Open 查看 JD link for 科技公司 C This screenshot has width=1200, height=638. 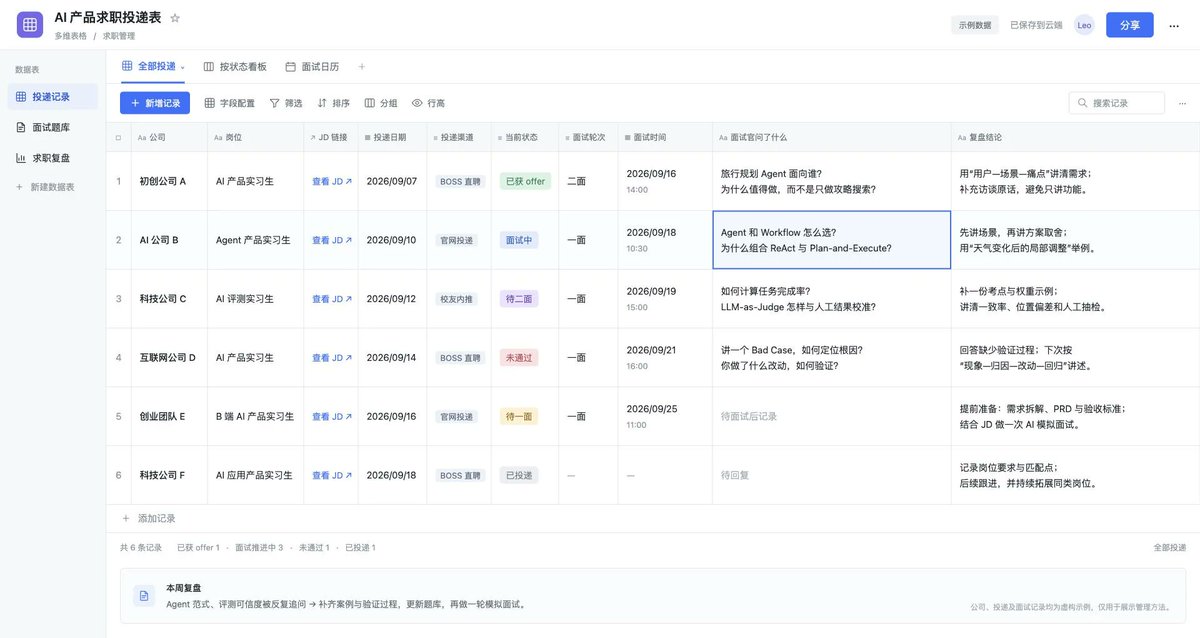click(331, 299)
